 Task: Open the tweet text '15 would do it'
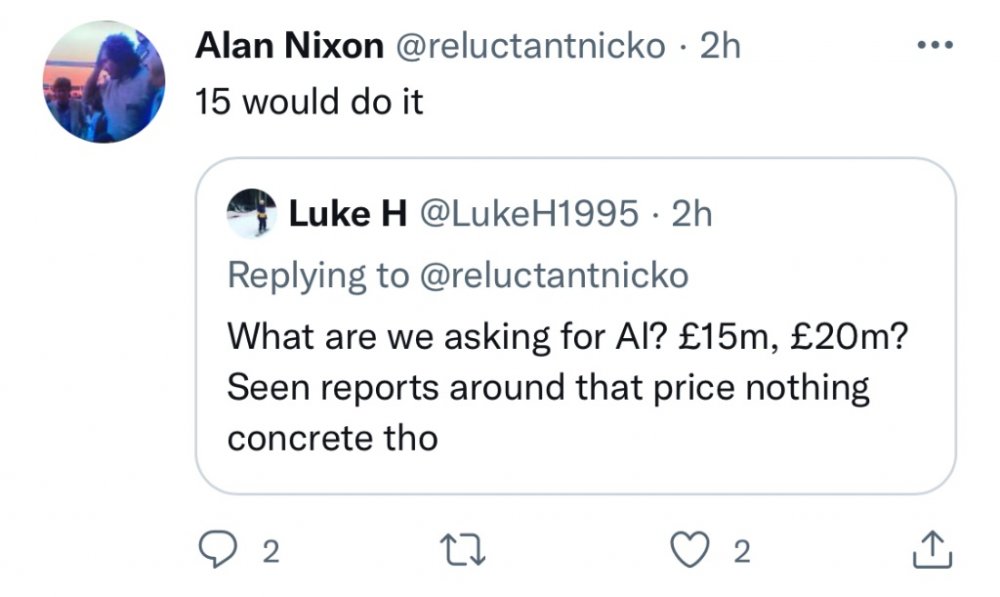tap(310, 103)
